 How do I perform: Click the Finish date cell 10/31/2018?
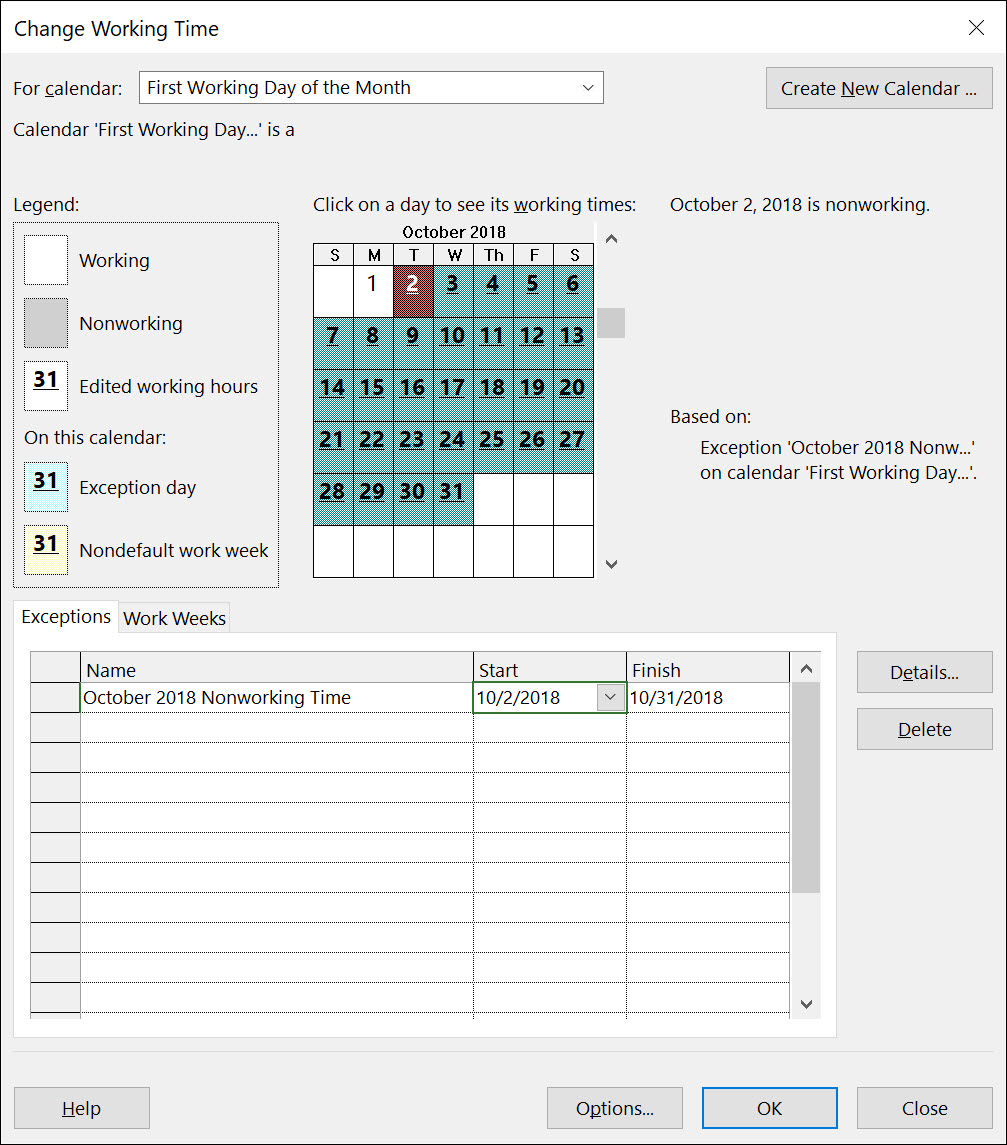(x=708, y=697)
